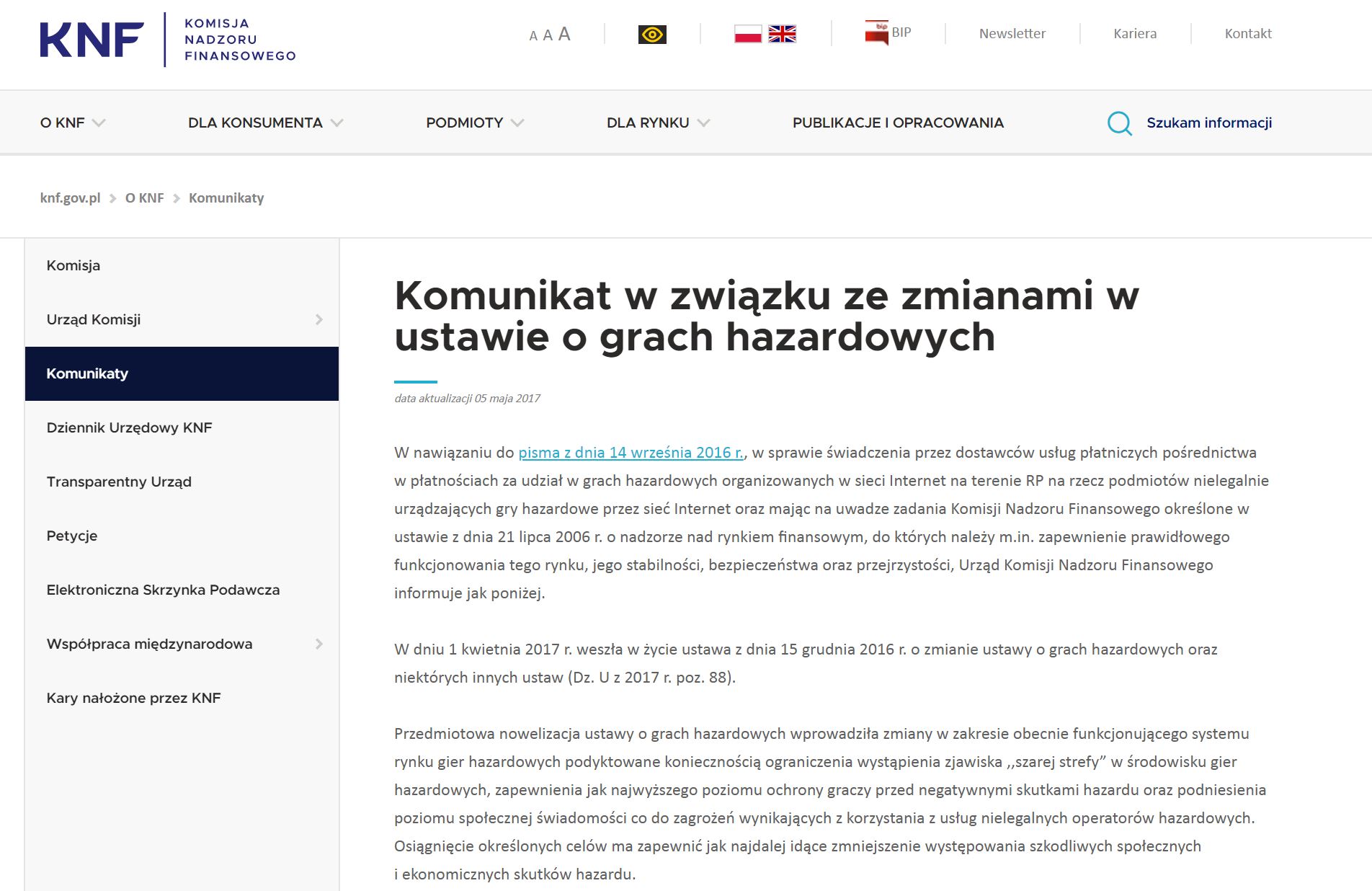Toggle high-contrast mode with the yellow eye icon
The image size is (1372, 891).
click(x=652, y=35)
